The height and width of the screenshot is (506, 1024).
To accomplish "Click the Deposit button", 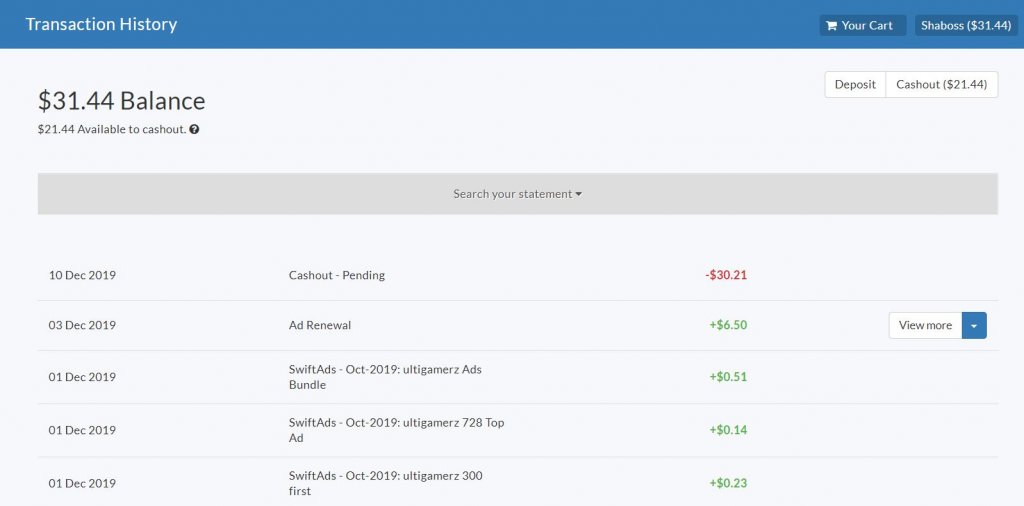I will (x=855, y=85).
